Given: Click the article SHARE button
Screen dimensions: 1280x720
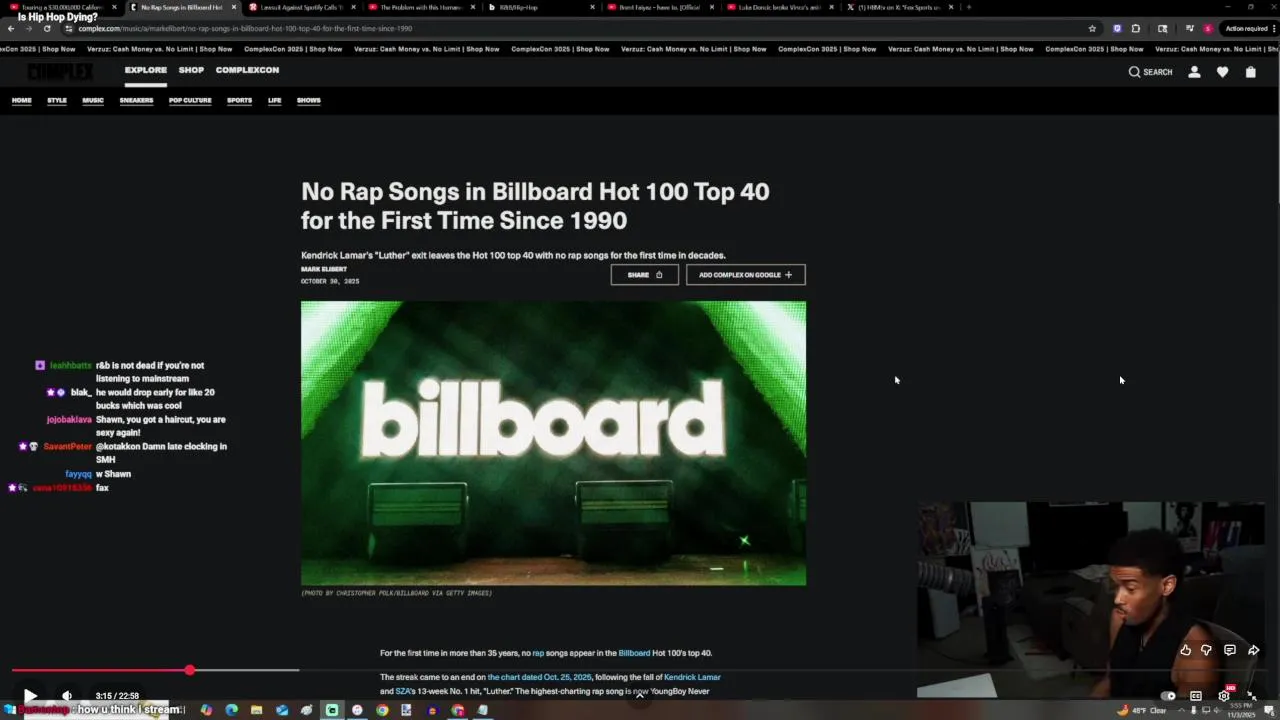Looking at the screenshot, I should point(645,275).
